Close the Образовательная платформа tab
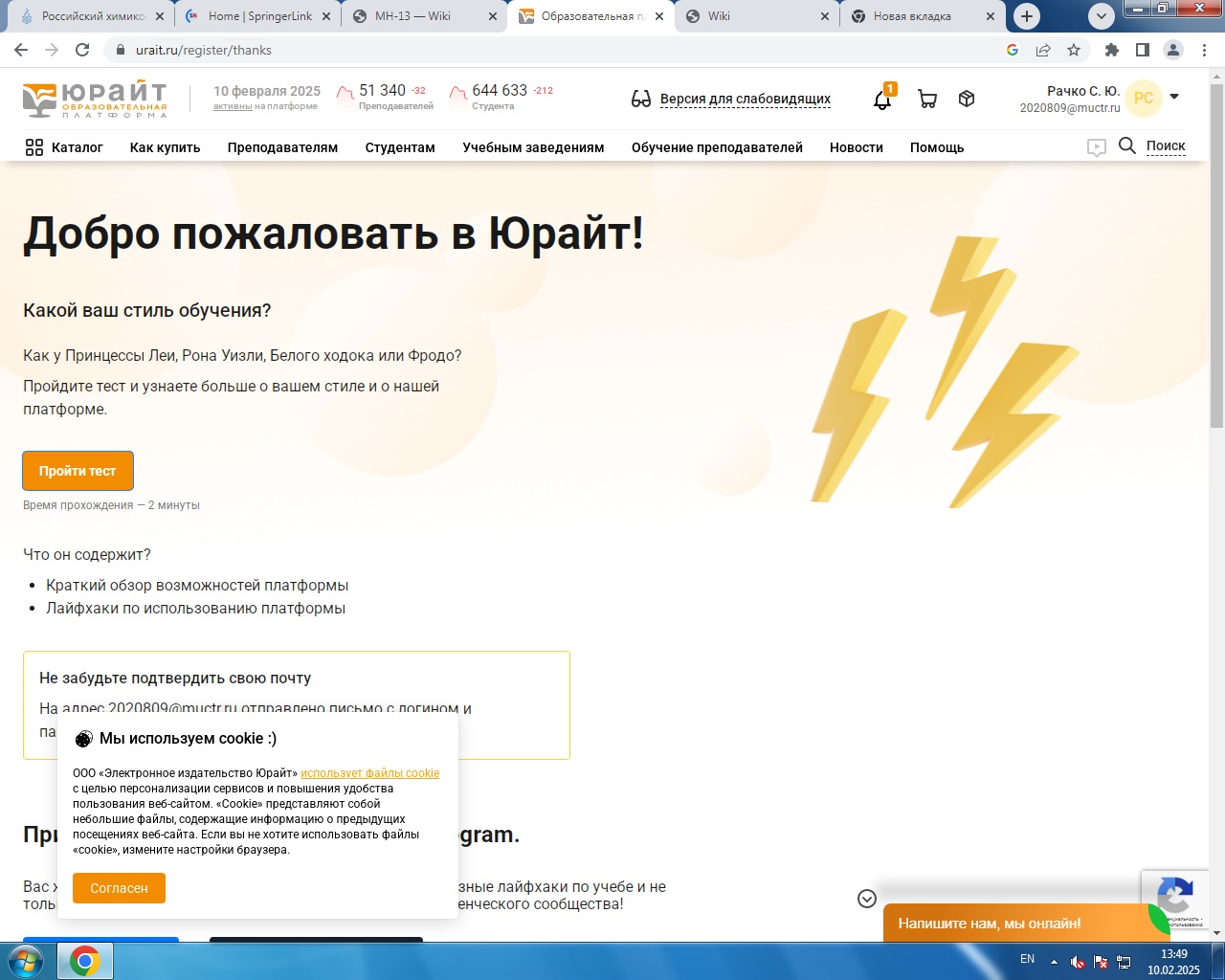 pyautogui.click(x=659, y=16)
